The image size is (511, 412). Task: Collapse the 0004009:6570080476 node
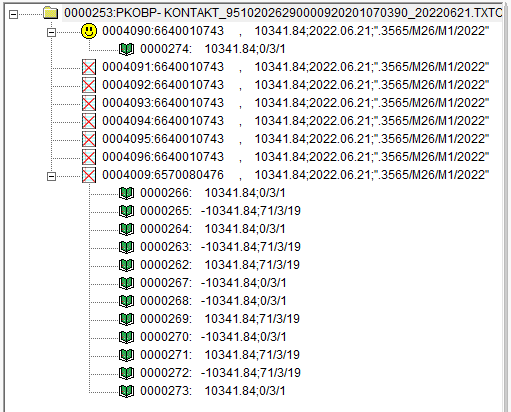tap(51, 176)
